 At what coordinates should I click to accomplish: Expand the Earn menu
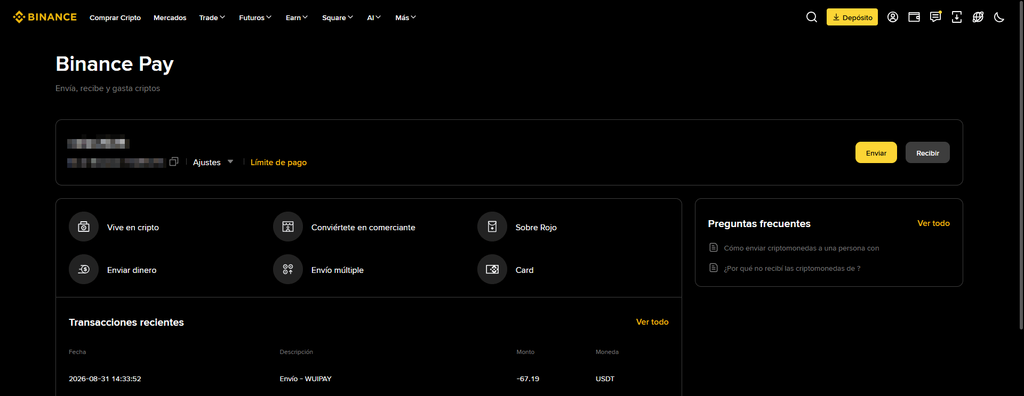pos(297,18)
